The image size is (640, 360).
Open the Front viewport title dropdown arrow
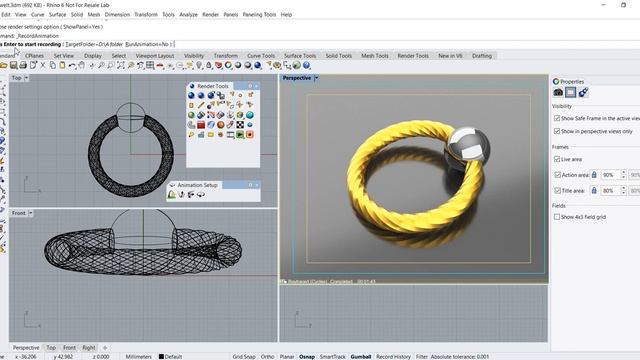pos(31,213)
